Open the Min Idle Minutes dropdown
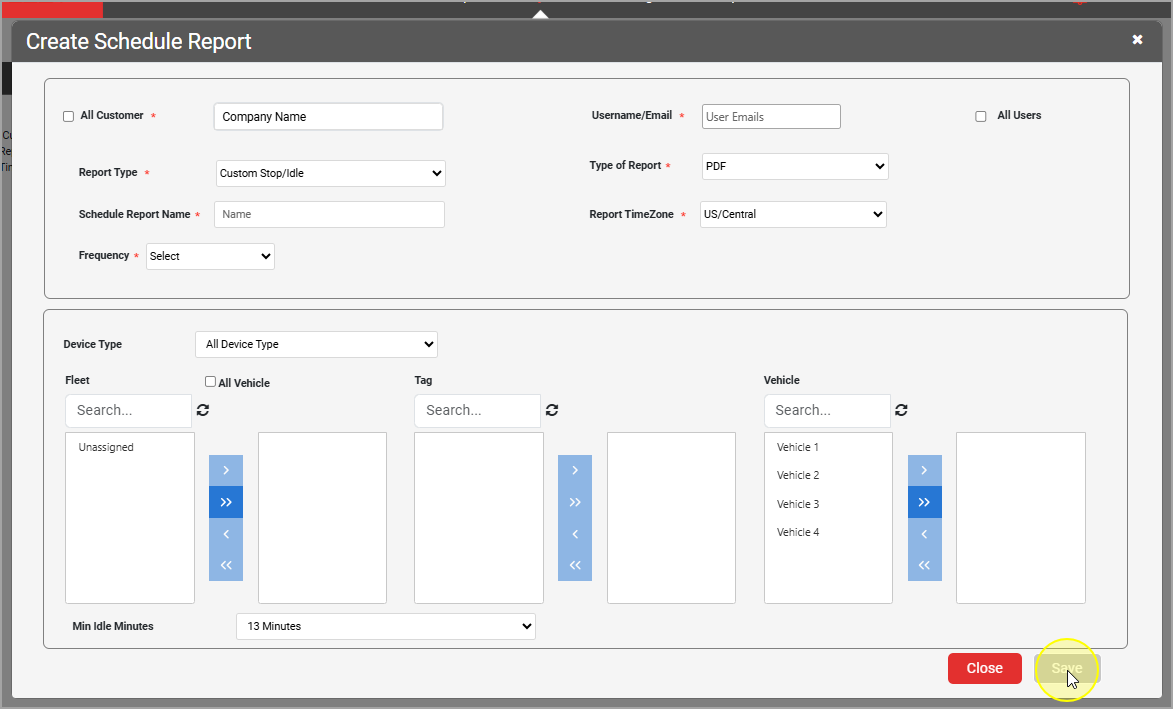This screenshot has height=709, width=1173. coord(385,626)
